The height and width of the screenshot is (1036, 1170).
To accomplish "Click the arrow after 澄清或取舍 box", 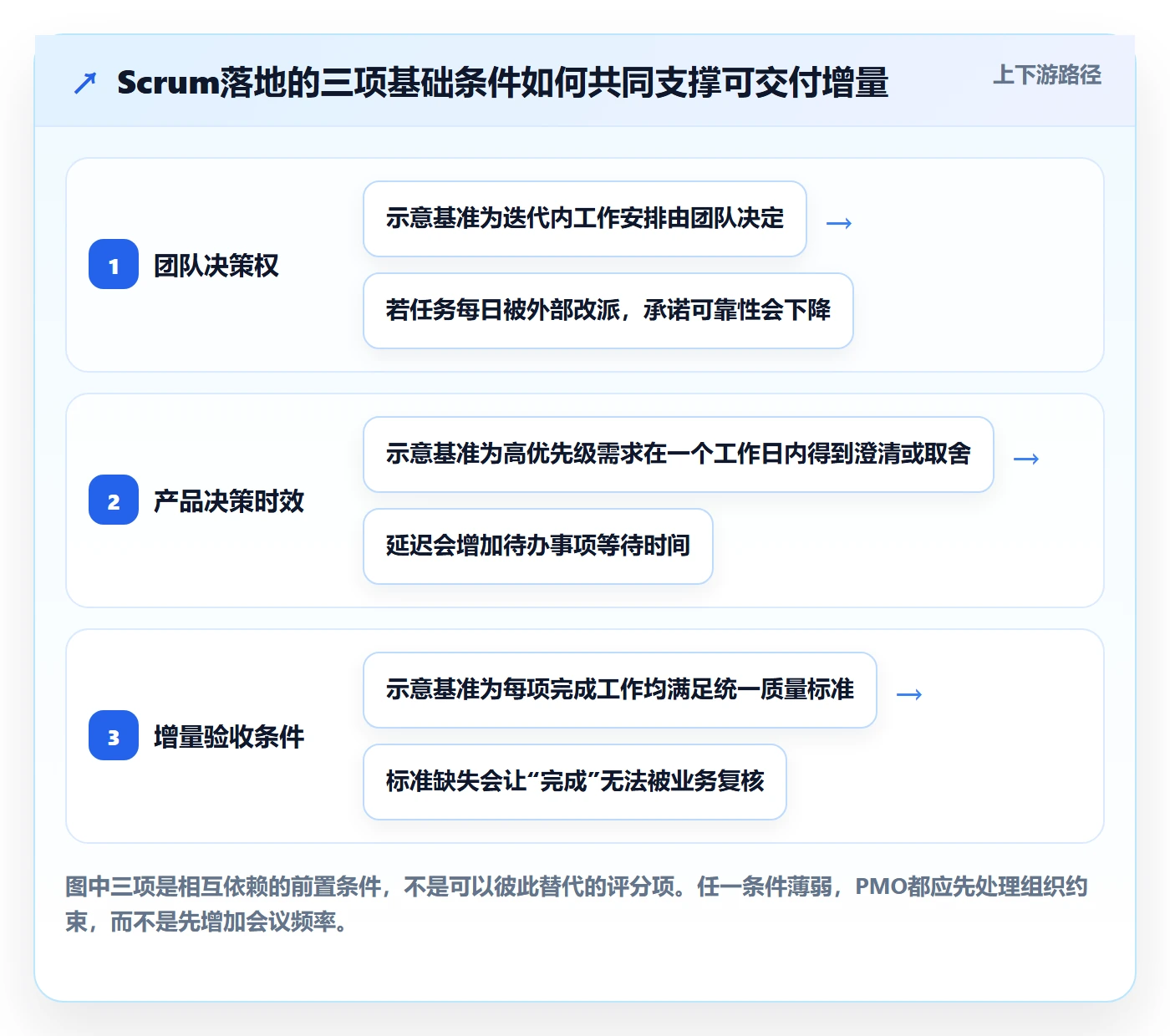I will [x=1026, y=459].
